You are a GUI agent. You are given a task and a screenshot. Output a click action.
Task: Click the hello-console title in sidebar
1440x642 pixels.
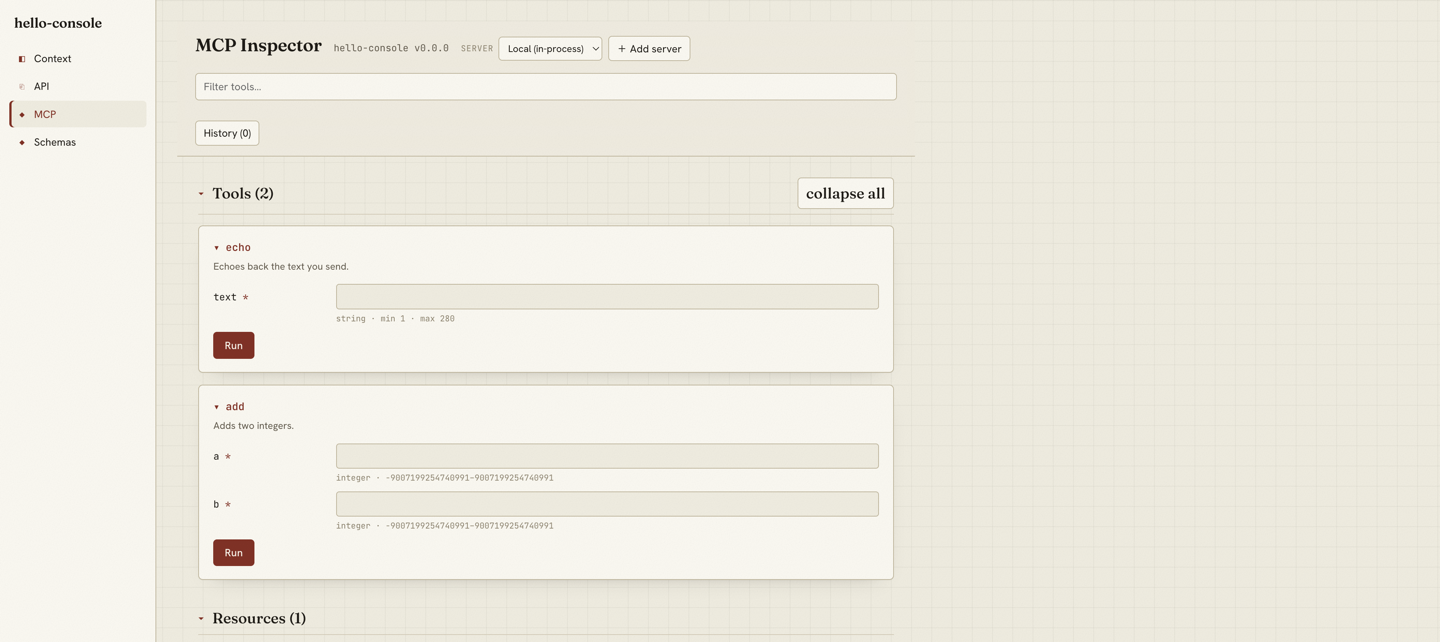58,23
